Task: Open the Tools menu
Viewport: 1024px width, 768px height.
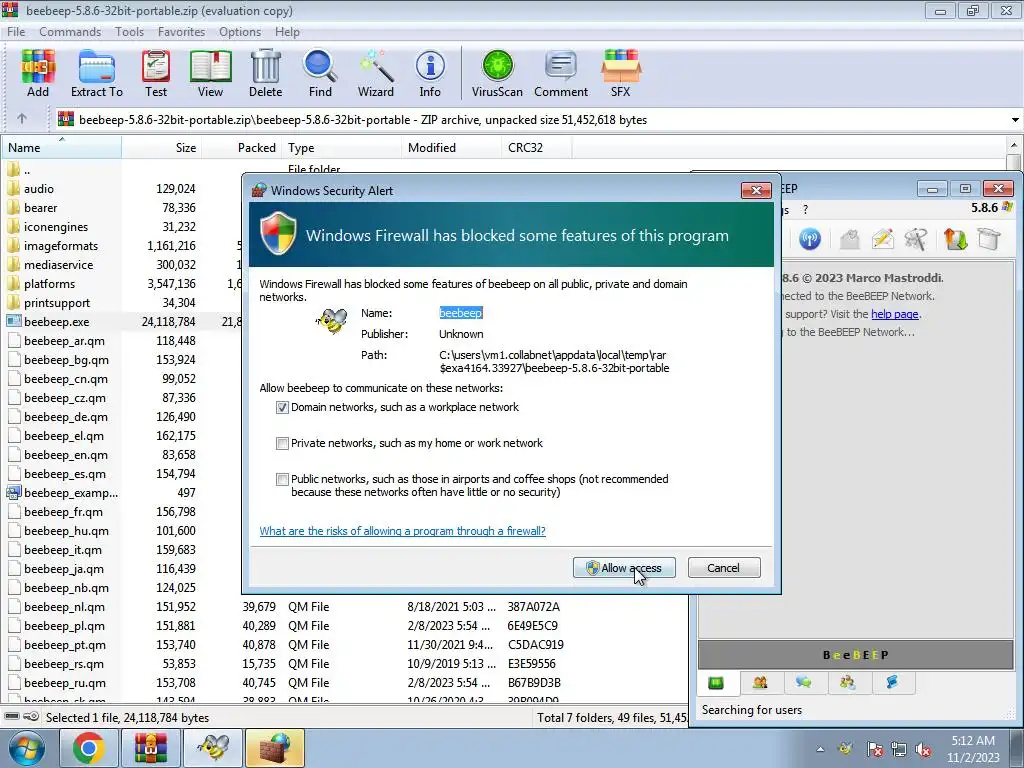Action: tap(129, 31)
